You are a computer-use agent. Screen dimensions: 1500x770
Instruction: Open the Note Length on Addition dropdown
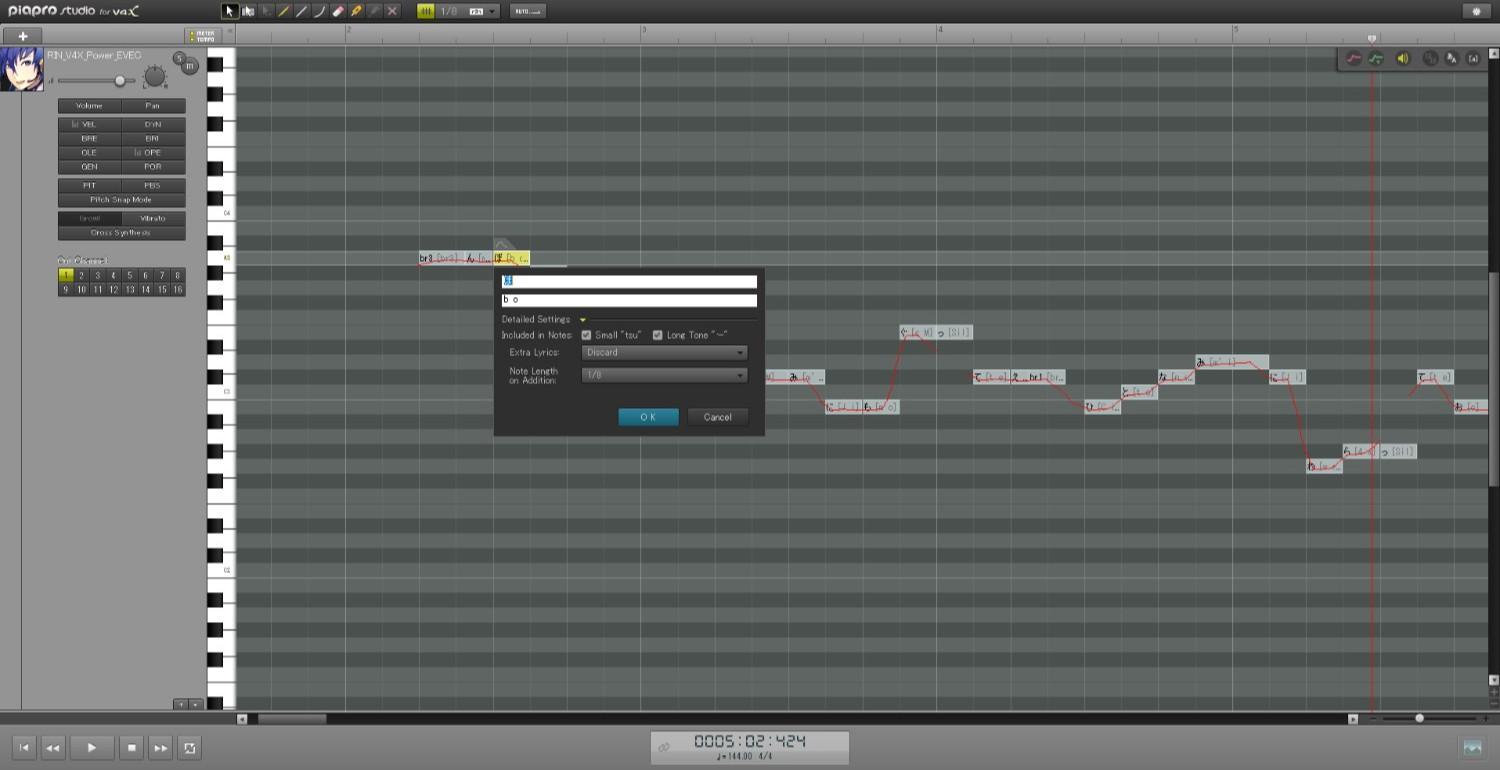tap(664, 375)
